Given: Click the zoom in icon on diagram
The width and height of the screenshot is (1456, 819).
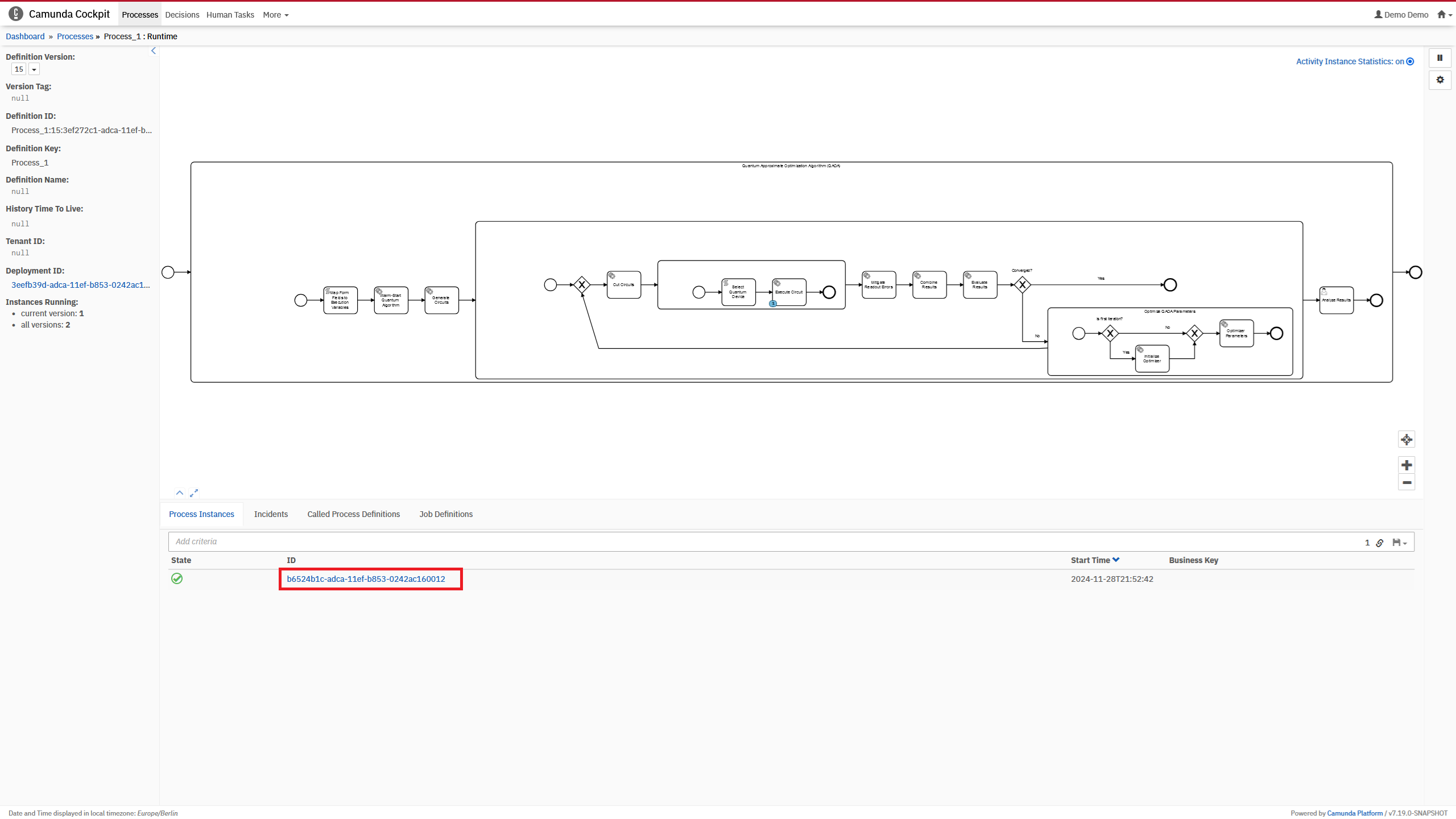Looking at the screenshot, I should point(1407,465).
